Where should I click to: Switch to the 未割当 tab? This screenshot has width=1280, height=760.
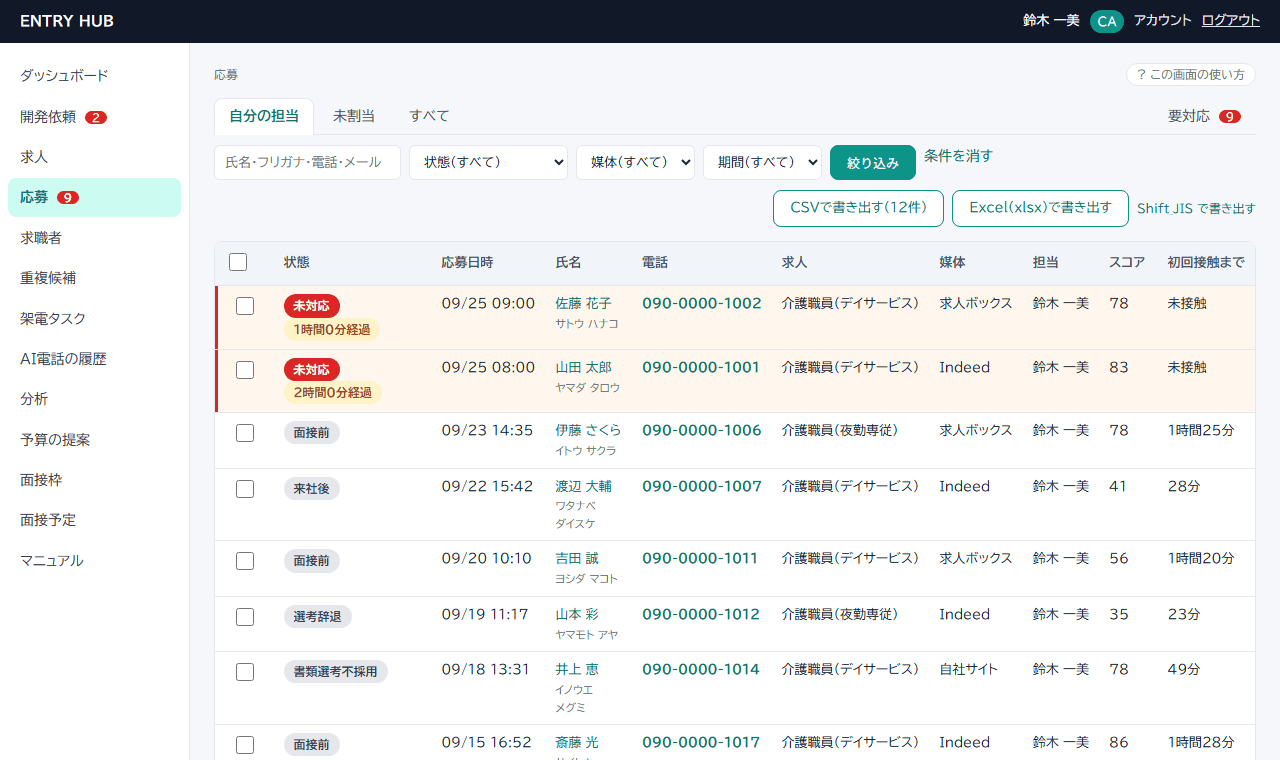pyautogui.click(x=354, y=116)
